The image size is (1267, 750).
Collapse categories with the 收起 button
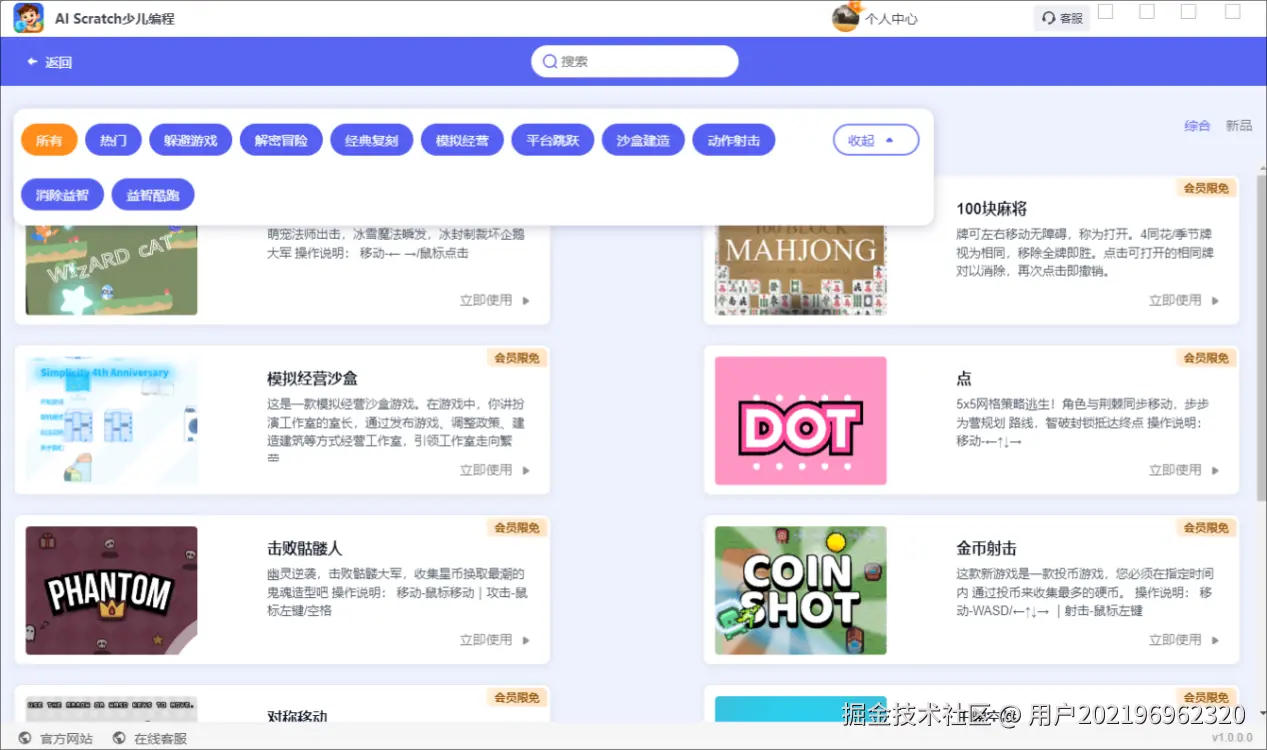[876, 140]
